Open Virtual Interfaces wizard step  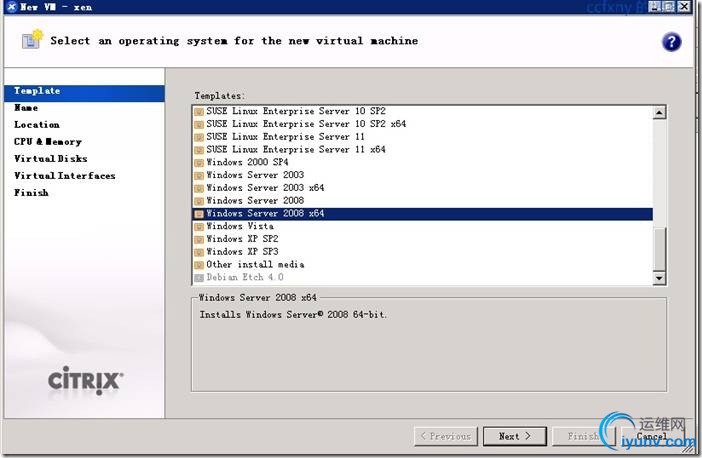point(64,176)
